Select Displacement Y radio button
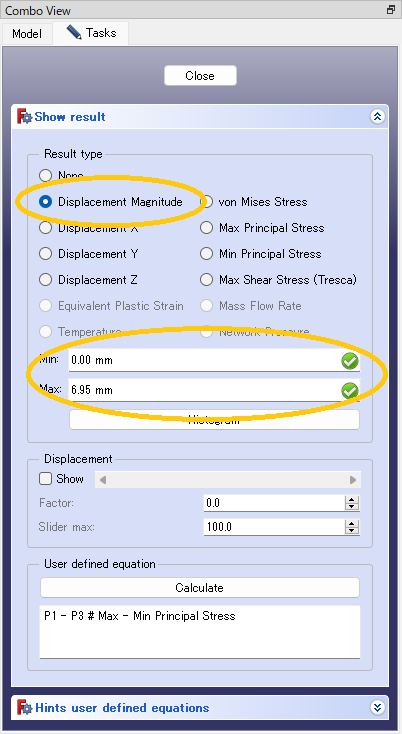This screenshot has width=402, height=734. (x=89, y=254)
